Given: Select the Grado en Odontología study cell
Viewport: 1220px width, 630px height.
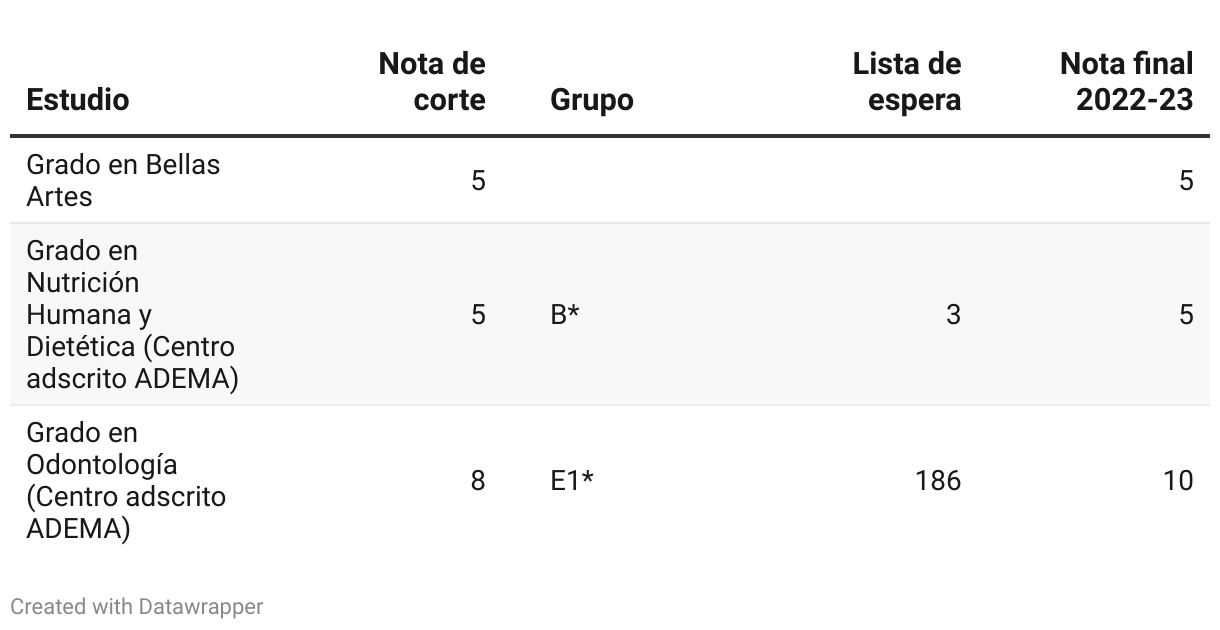Looking at the screenshot, I should [x=126, y=481].
